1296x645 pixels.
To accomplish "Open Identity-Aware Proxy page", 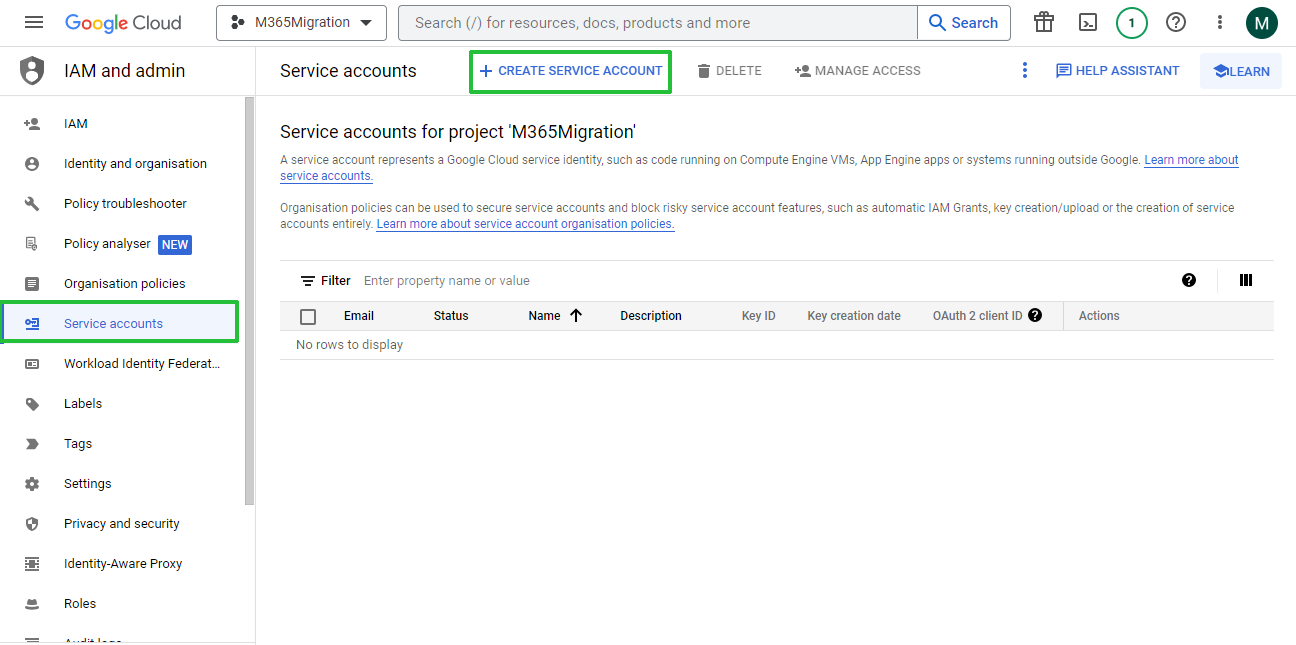I will pos(123,564).
